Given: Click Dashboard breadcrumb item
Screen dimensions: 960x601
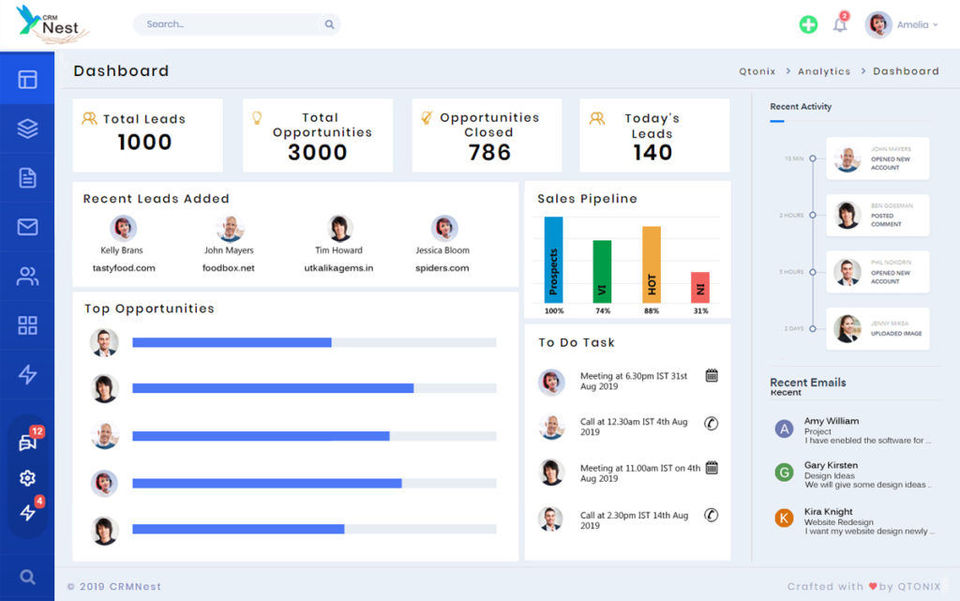Looking at the screenshot, I should click(x=906, y=72).
